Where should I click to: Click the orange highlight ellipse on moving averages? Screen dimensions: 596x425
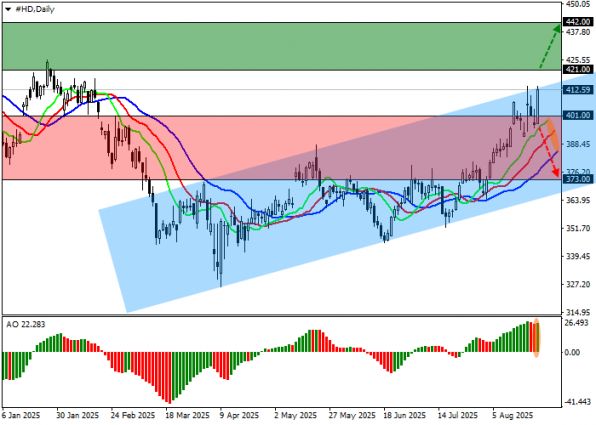pyautogui.click(x=553, y=135)
